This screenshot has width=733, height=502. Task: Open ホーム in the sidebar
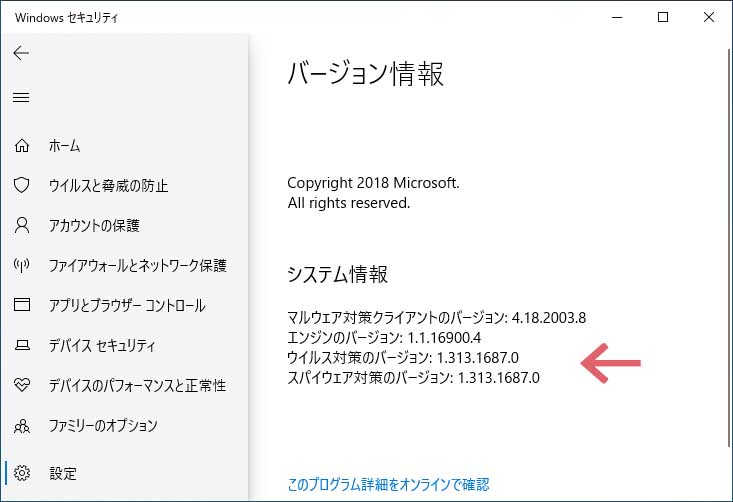(x=65, y=146)
